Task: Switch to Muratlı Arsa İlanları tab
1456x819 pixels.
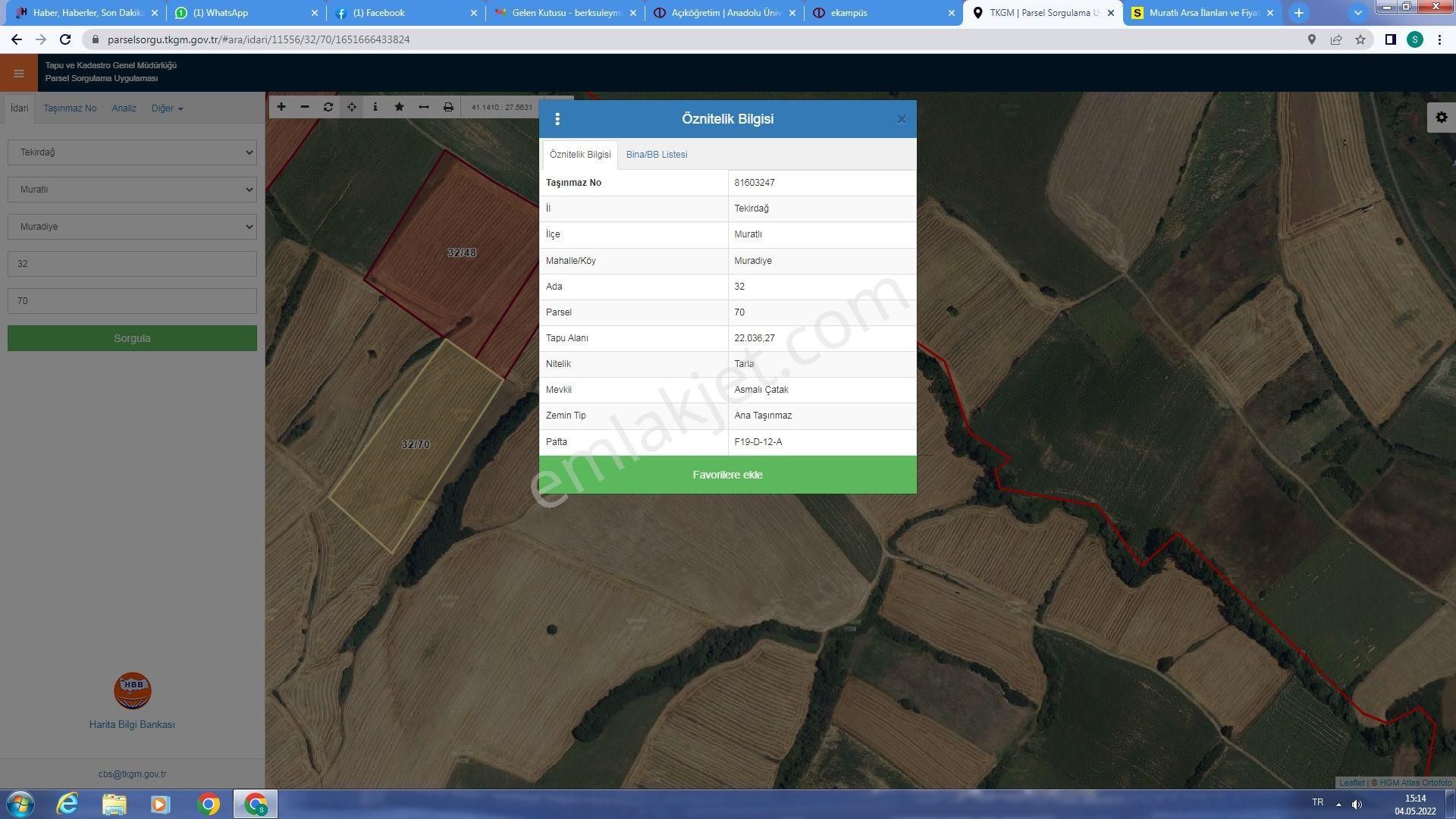Action: (x=1203, y=13)
